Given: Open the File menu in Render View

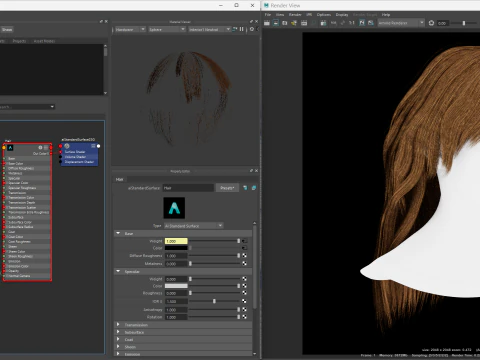Looking at the screenshot, I should point(268,15).
